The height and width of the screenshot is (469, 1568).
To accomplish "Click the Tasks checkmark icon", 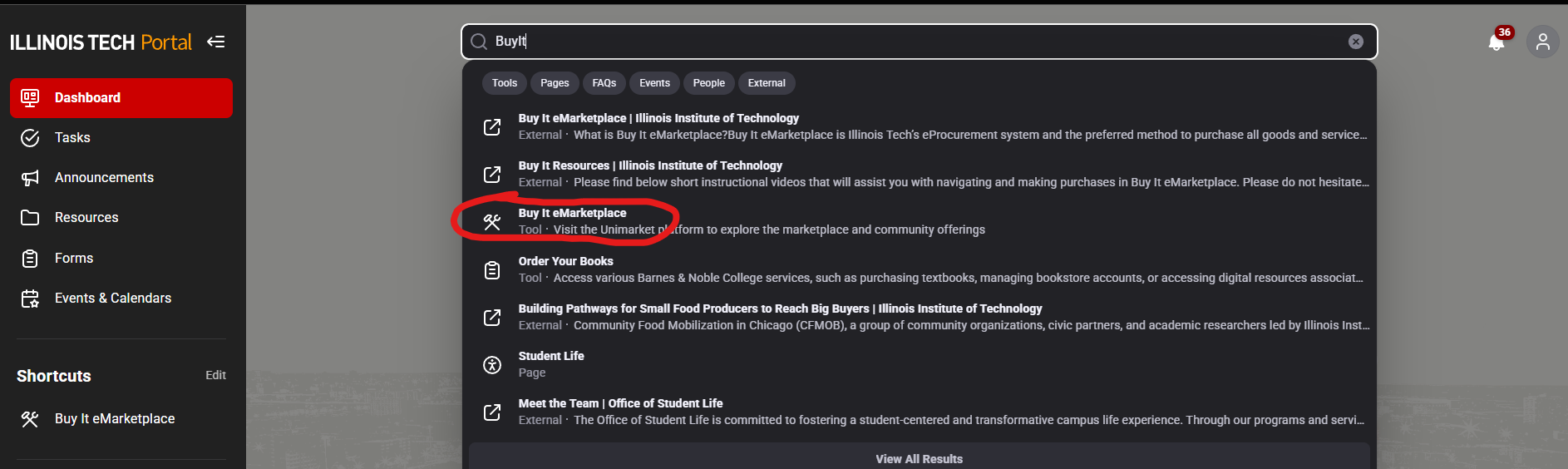I will tap(30, 138).
